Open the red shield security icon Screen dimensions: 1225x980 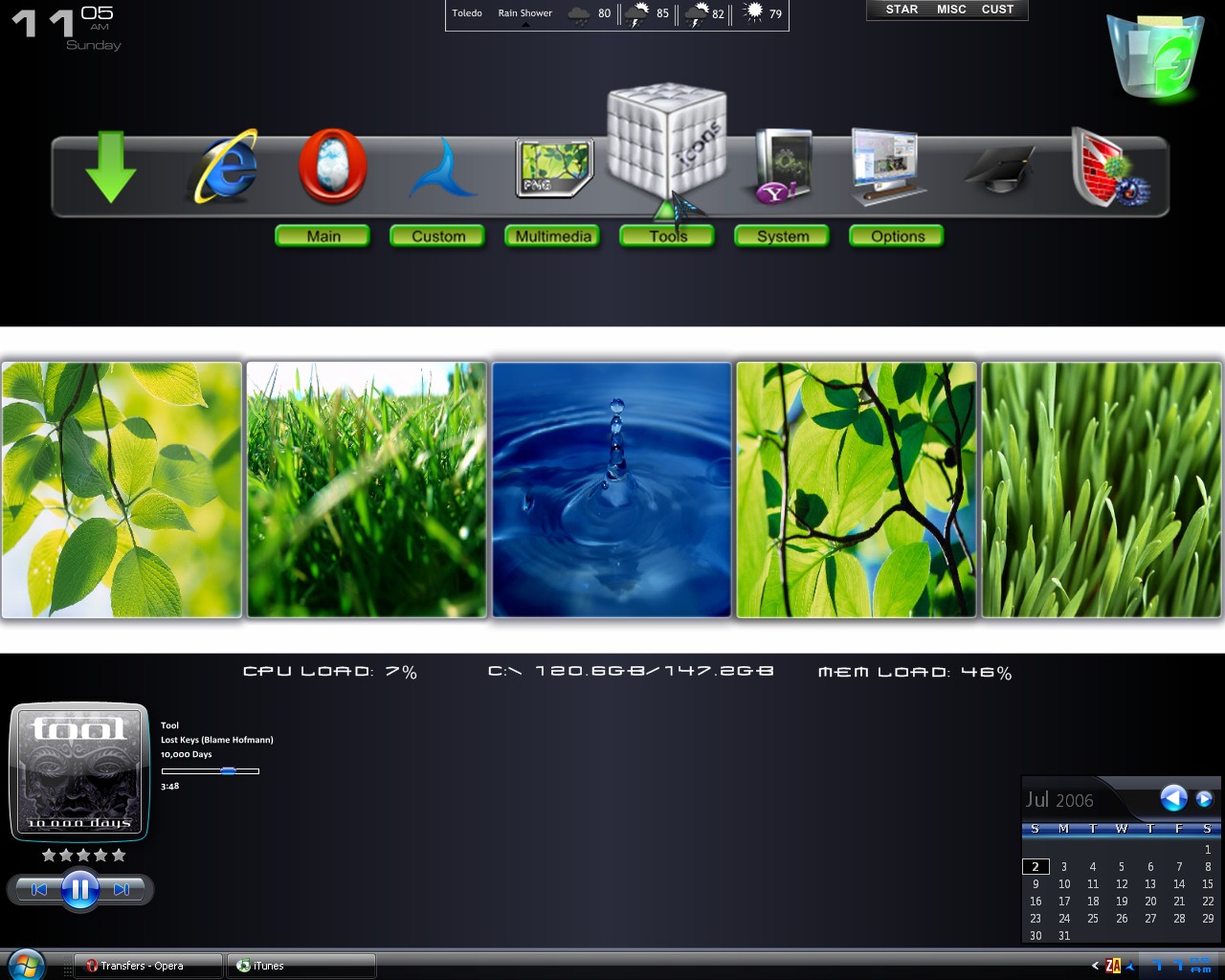[1108, 167]
